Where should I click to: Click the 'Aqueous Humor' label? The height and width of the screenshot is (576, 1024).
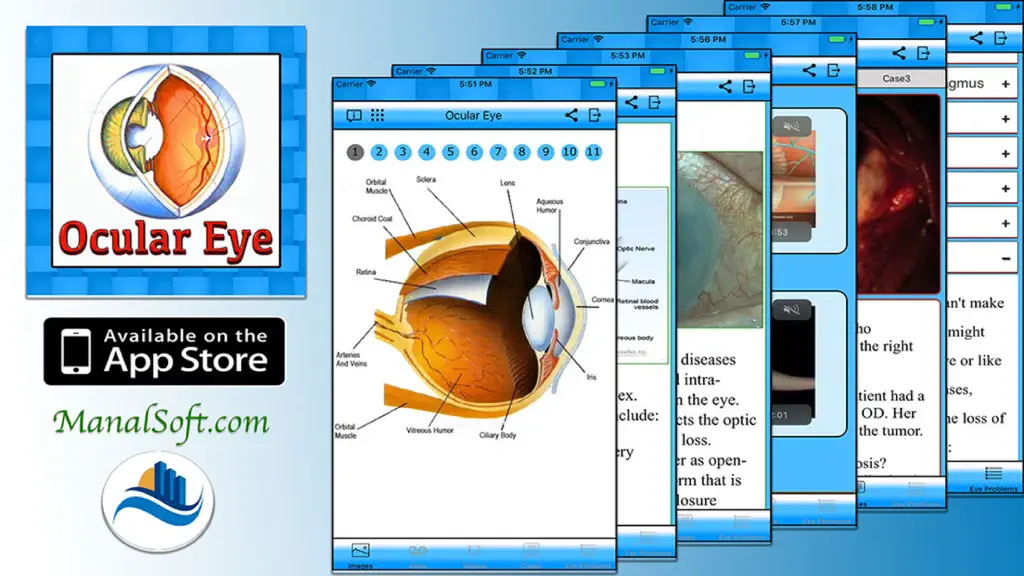[x=549, y=206]
